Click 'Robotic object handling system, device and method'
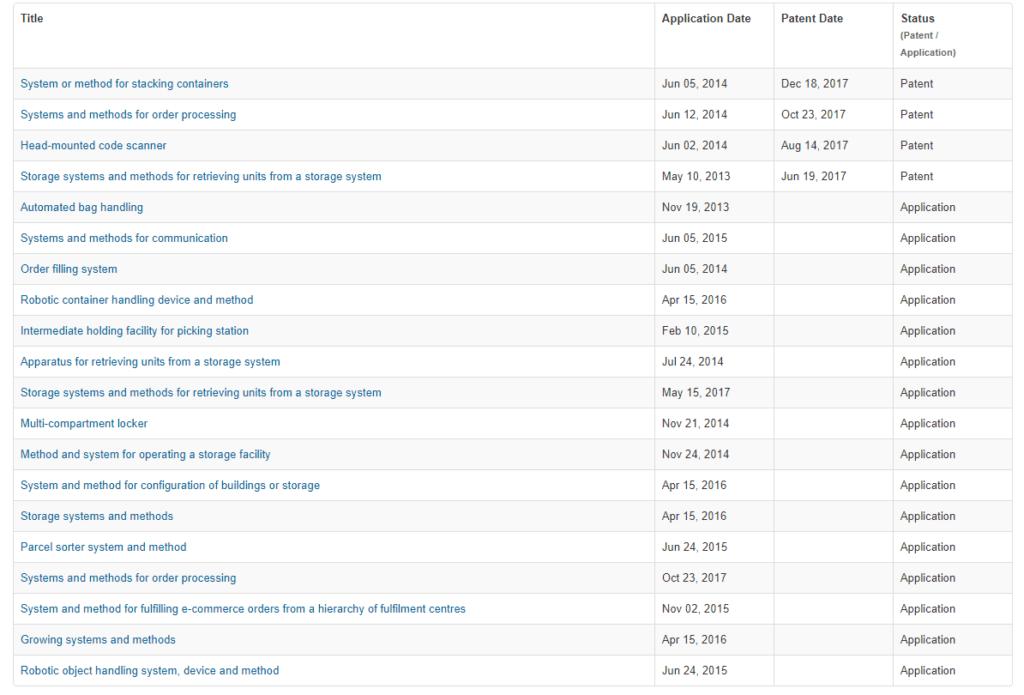The height and width of the screenshot is (695, 1024). 150,671
